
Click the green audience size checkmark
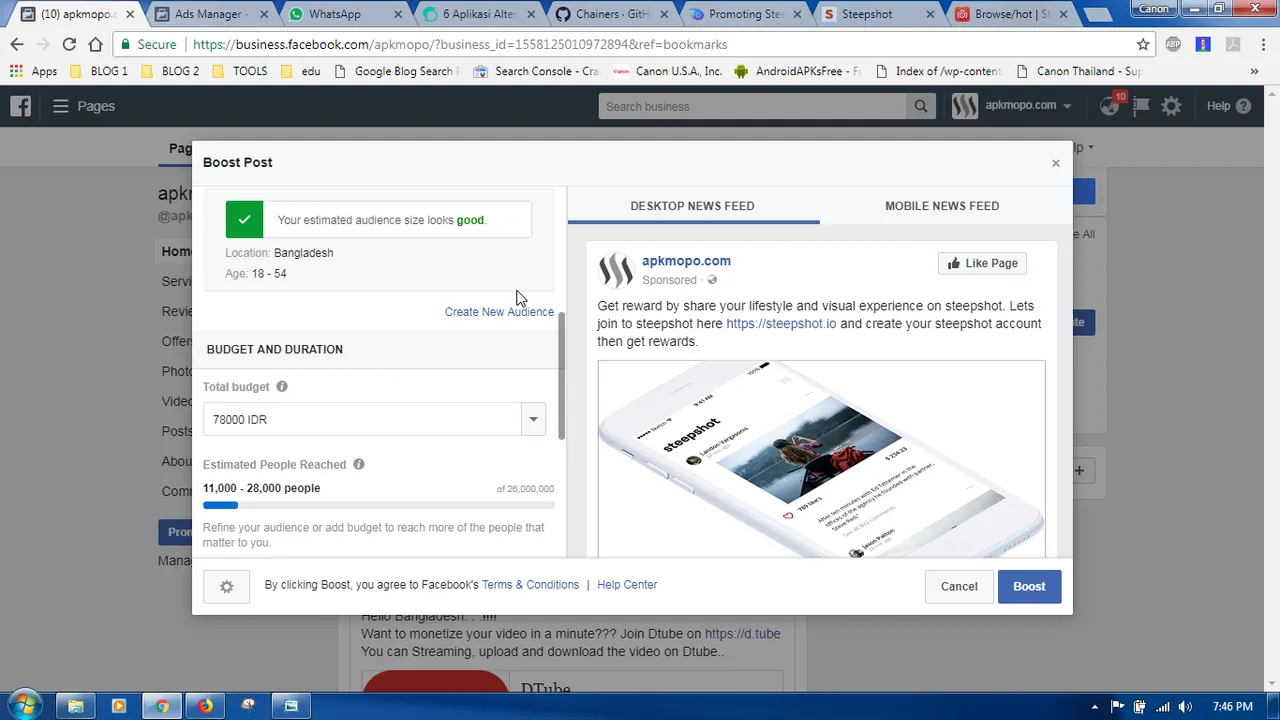244,220
